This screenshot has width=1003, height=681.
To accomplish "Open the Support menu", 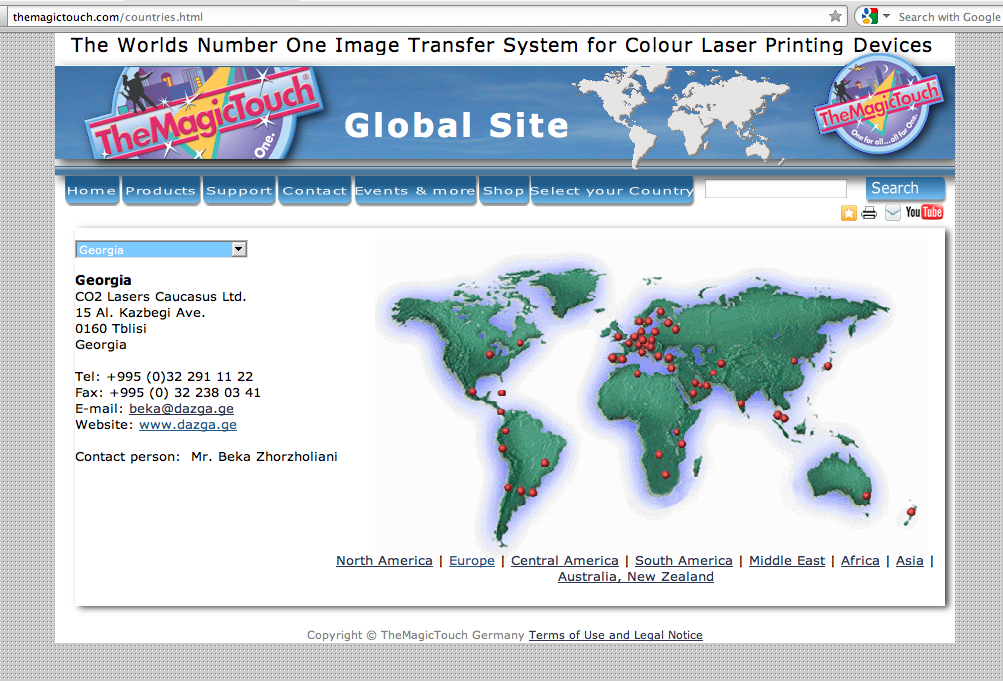I will [x=239, y=191].
